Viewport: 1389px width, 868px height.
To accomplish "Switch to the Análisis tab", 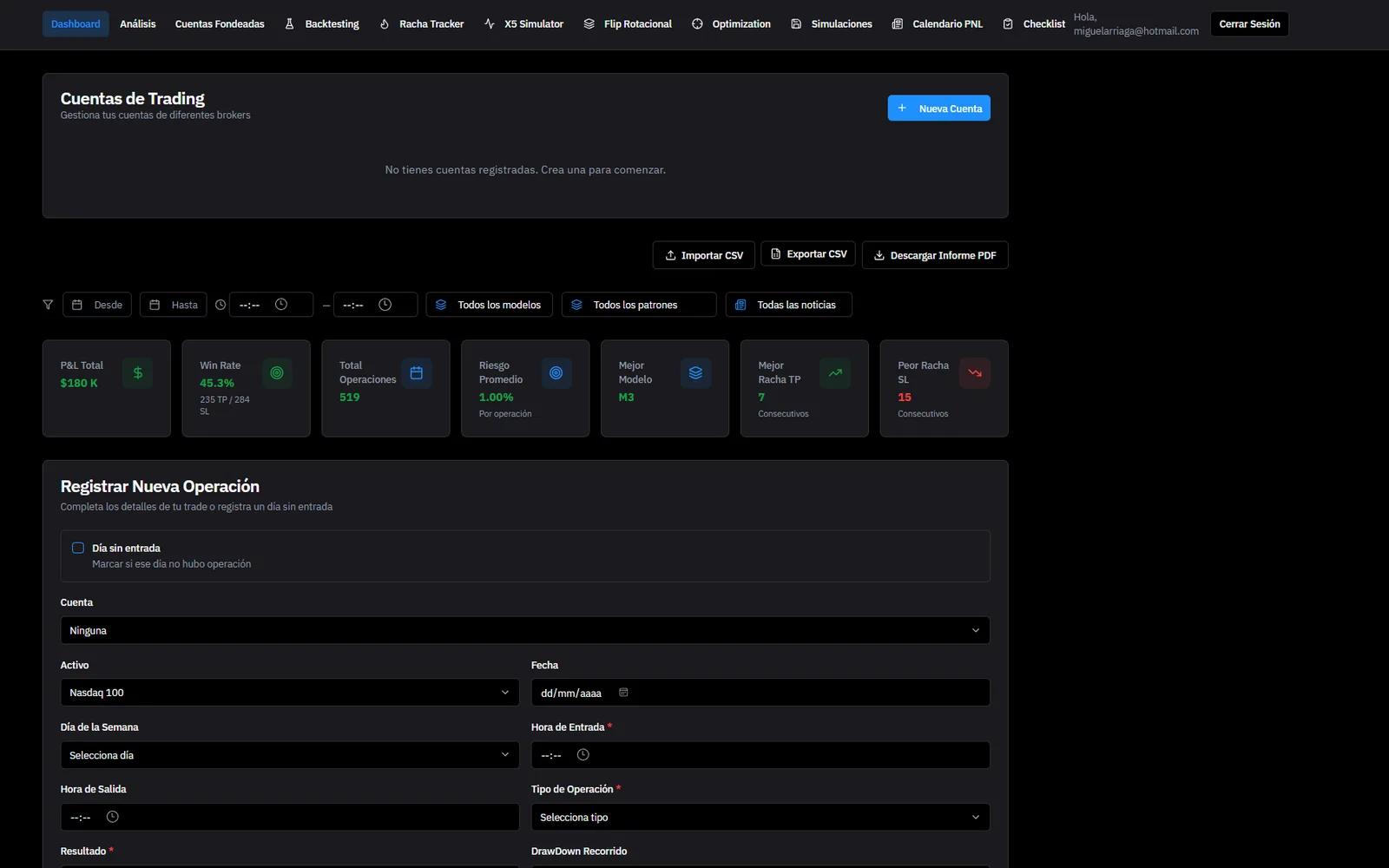I will click(x=138, y=24).
